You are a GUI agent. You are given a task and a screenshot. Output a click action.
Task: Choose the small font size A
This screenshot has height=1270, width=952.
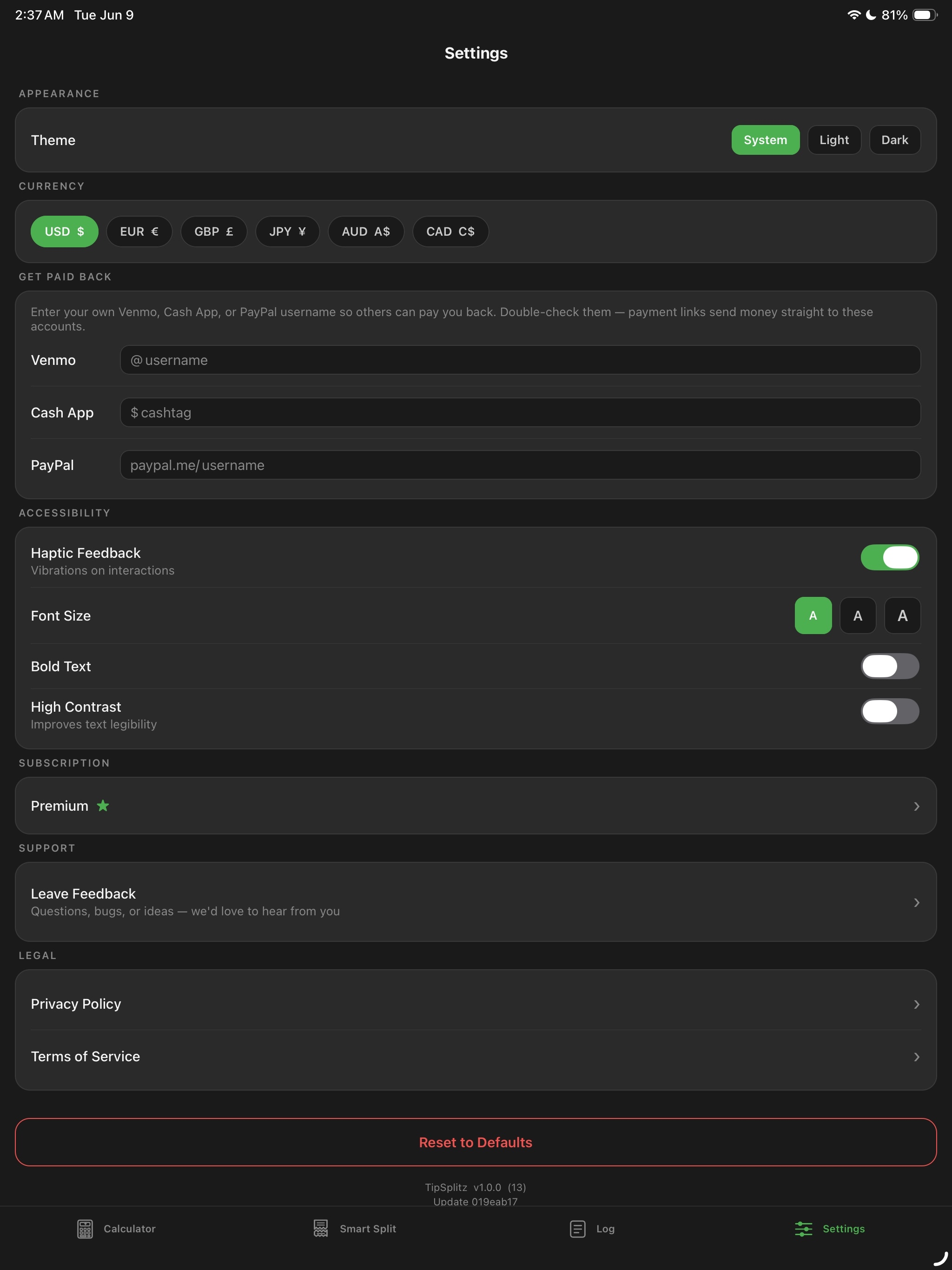(x=813, y=615)
